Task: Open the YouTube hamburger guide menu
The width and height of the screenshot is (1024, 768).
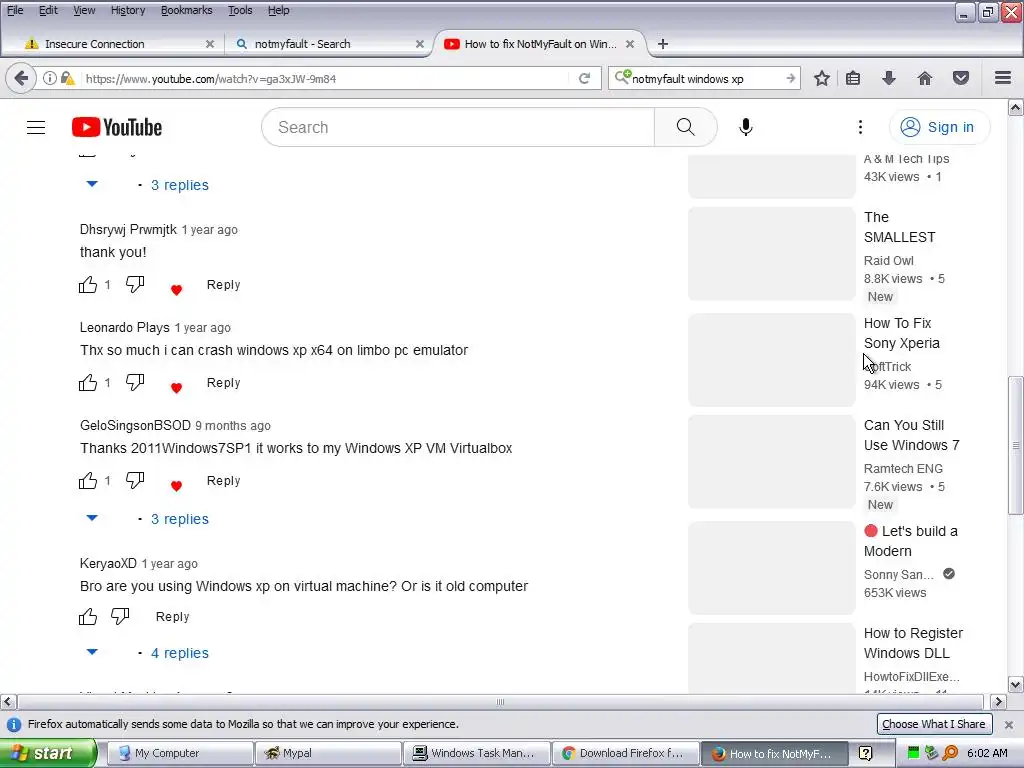Action: coord(36,127)
